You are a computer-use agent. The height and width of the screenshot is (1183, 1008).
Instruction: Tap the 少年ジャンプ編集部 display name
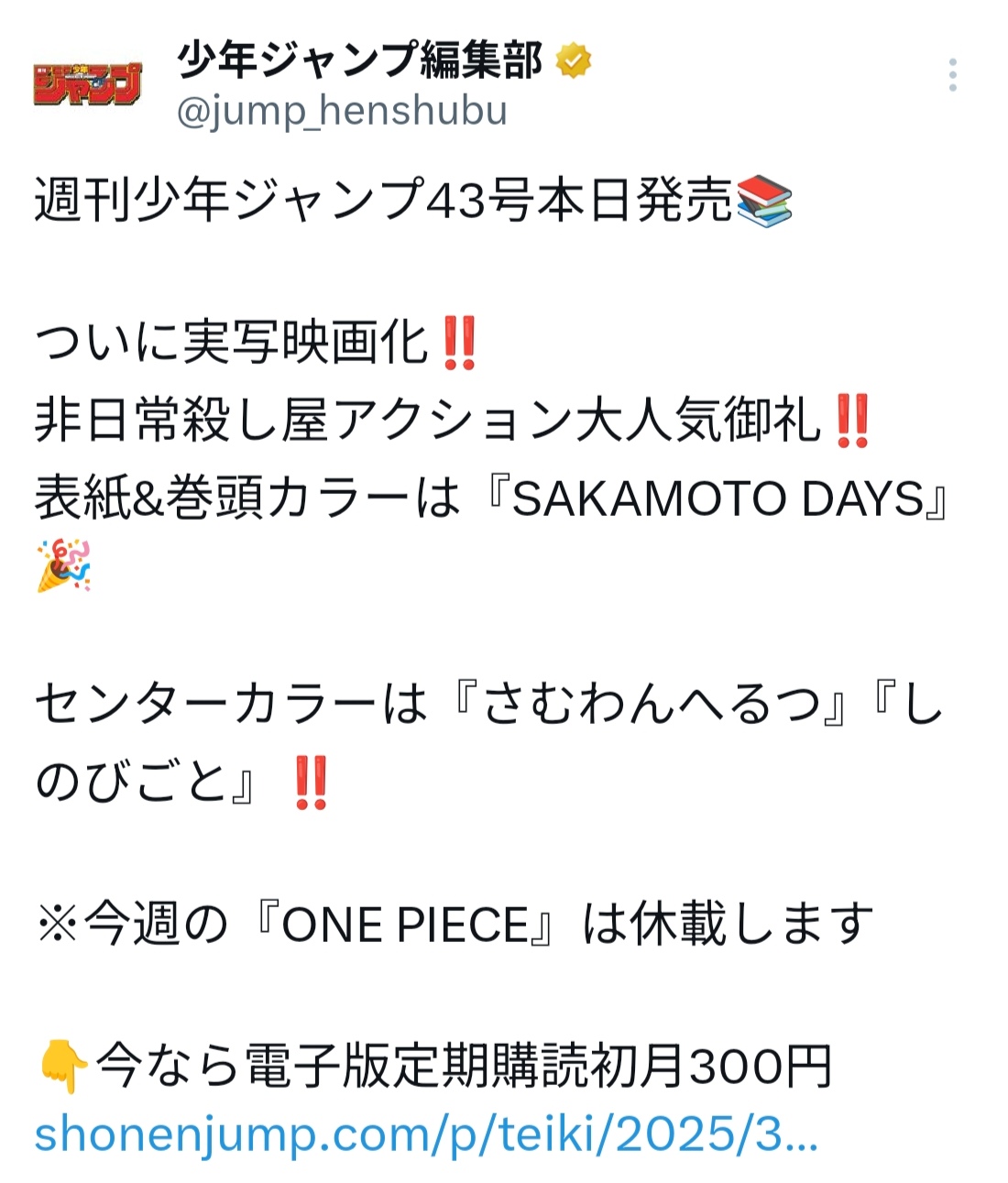coord(359,60)
